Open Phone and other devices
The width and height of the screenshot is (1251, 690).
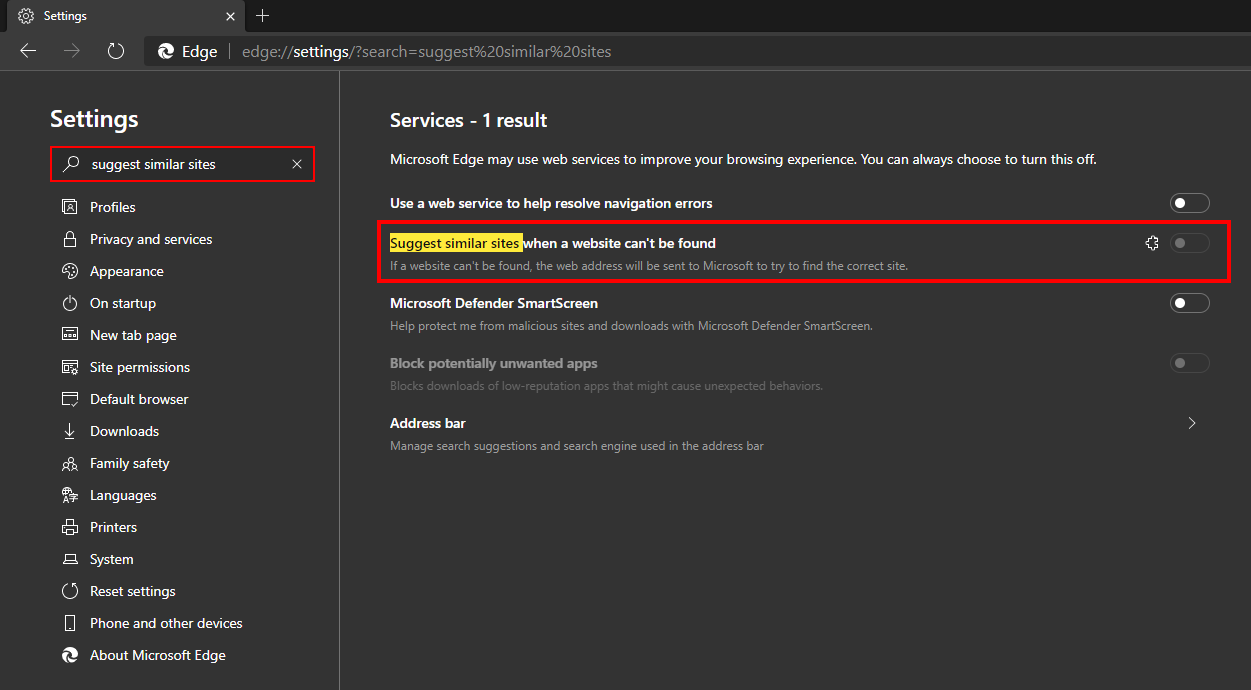point(166,623)
